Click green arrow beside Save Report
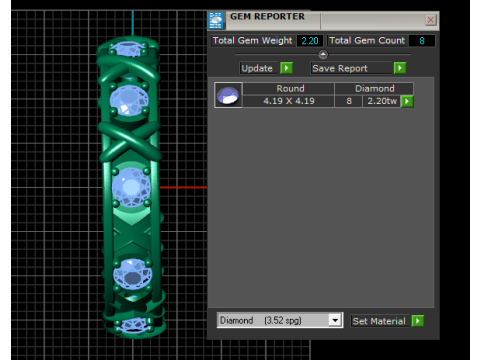 400,68
